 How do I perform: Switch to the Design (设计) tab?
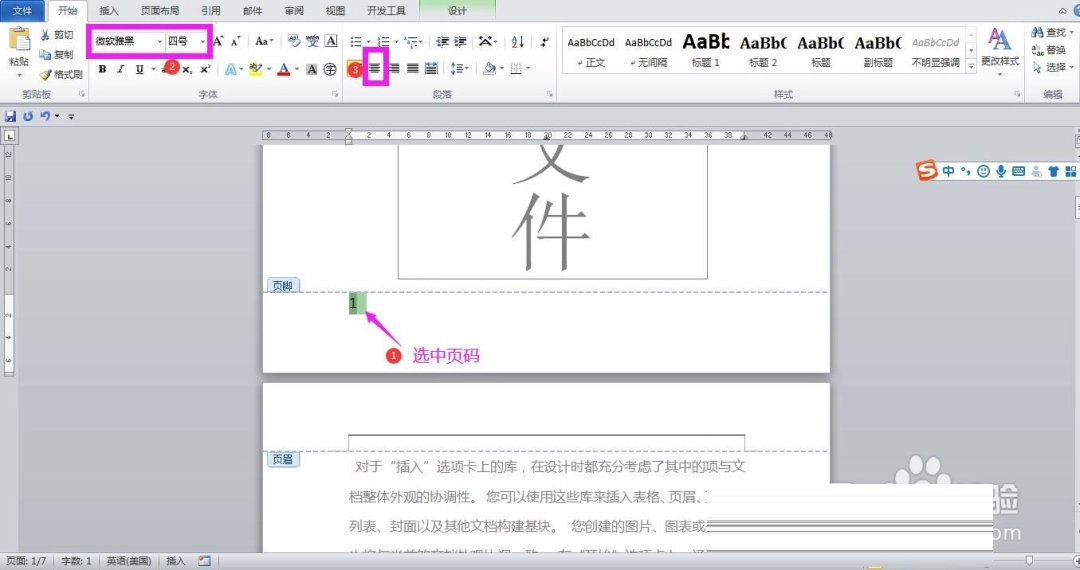[x=457, y=10]
